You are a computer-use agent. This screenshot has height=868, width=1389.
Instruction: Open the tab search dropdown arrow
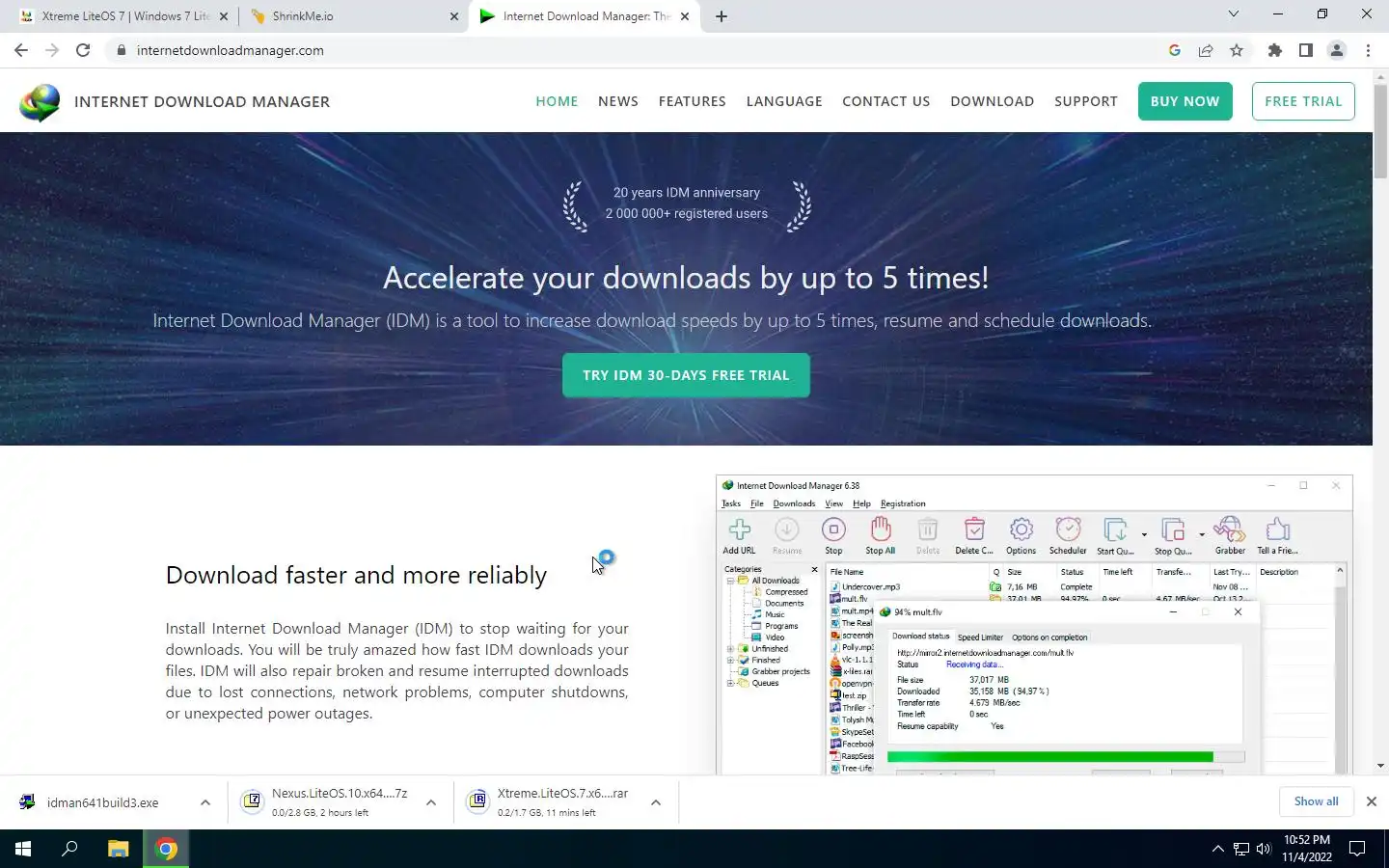(x=1233, y=14)
